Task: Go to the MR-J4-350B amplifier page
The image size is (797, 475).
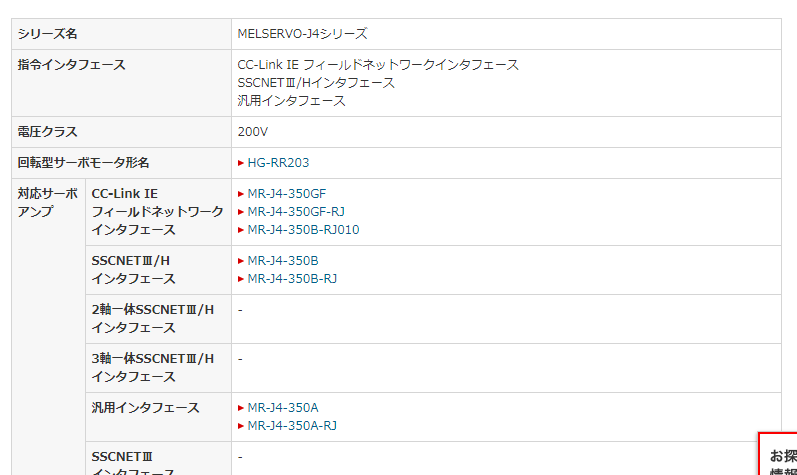Action: click(283, 260)
